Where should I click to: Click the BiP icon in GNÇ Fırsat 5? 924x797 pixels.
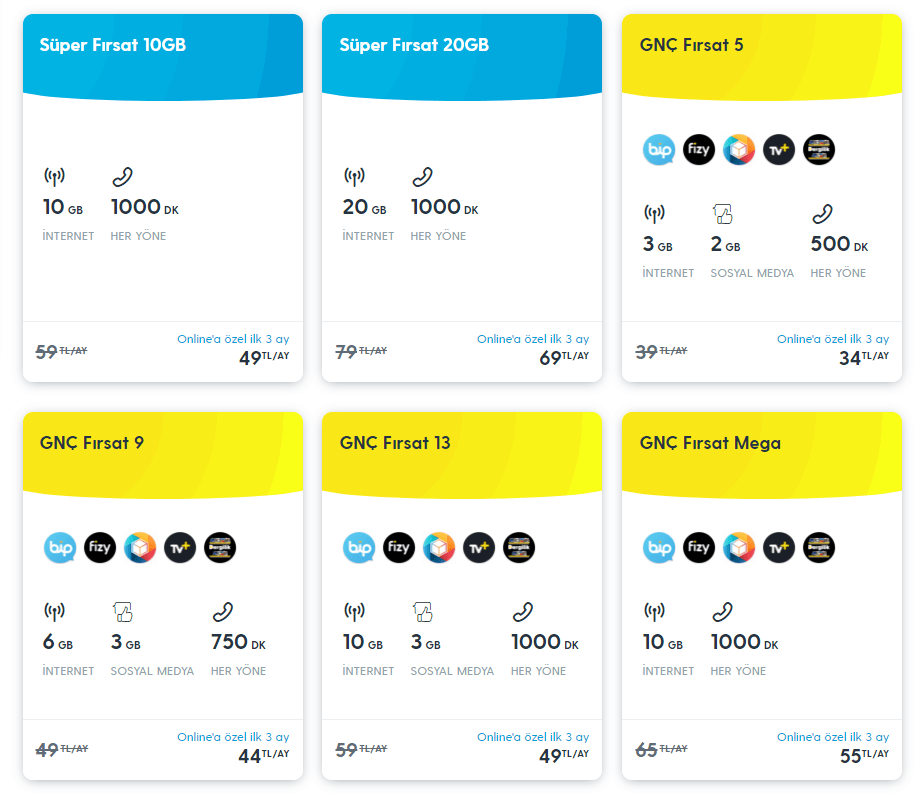(658, 150)
